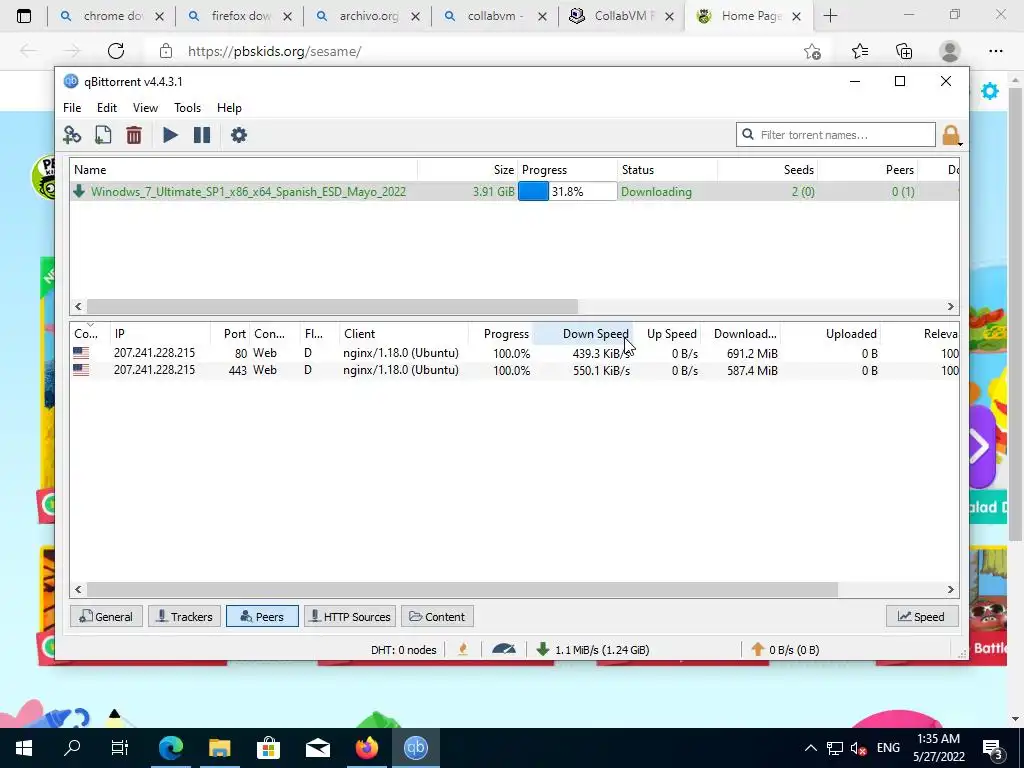Open Firefox from the taskbar
This screenshot has height=768, width=1024.
pyautogui.click(x=366, y=748)
